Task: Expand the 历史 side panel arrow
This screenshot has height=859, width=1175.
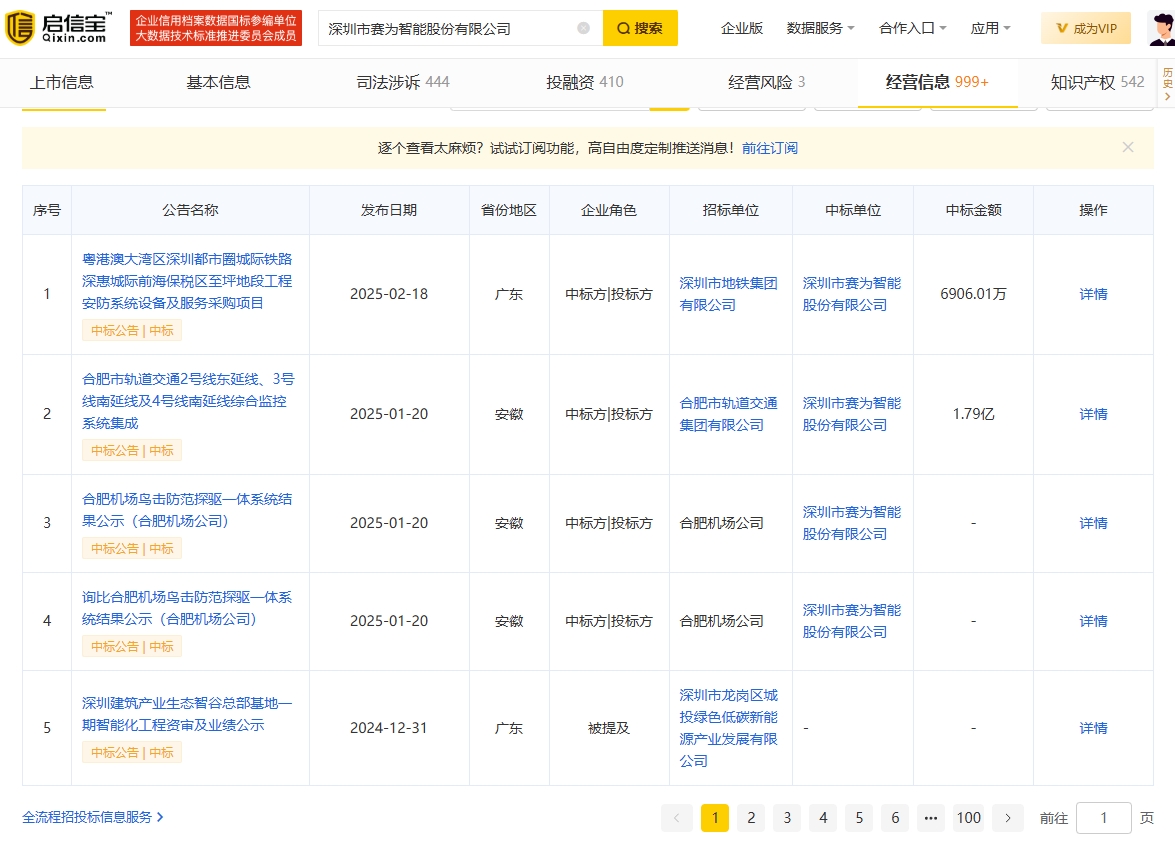Action: pos(1167,97)
